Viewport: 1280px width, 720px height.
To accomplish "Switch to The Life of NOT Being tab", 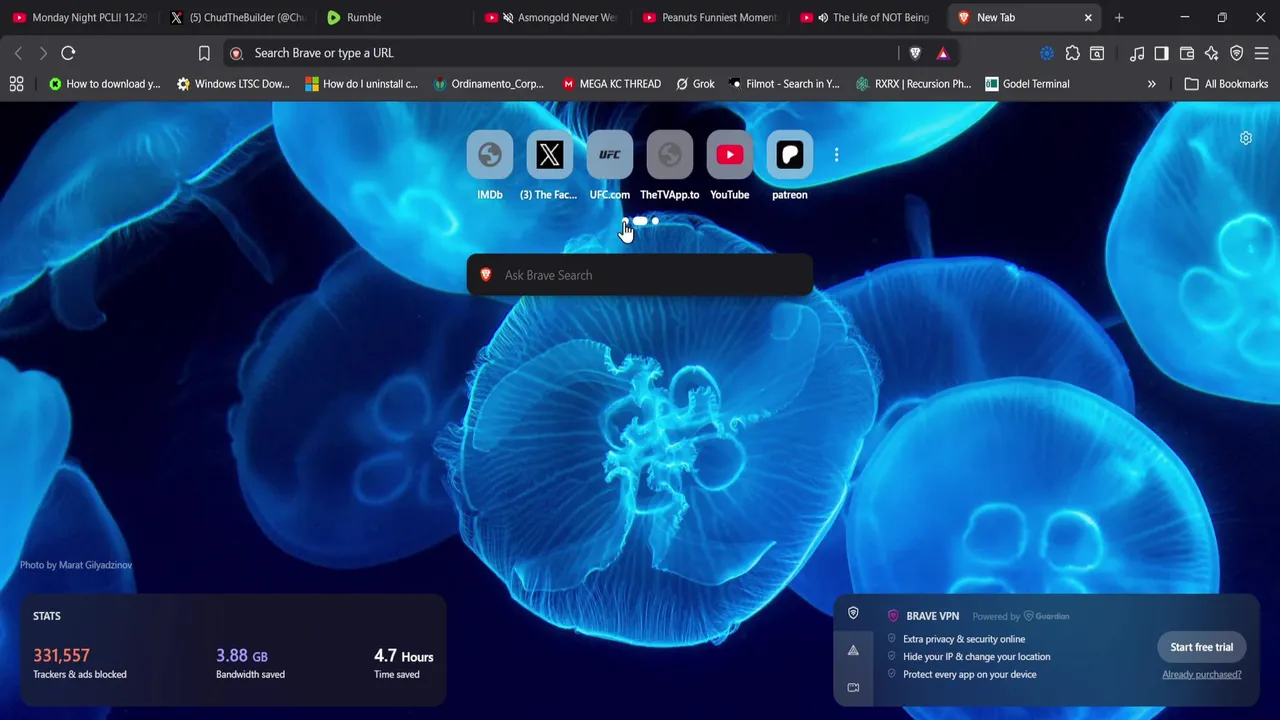I will 867,17.
